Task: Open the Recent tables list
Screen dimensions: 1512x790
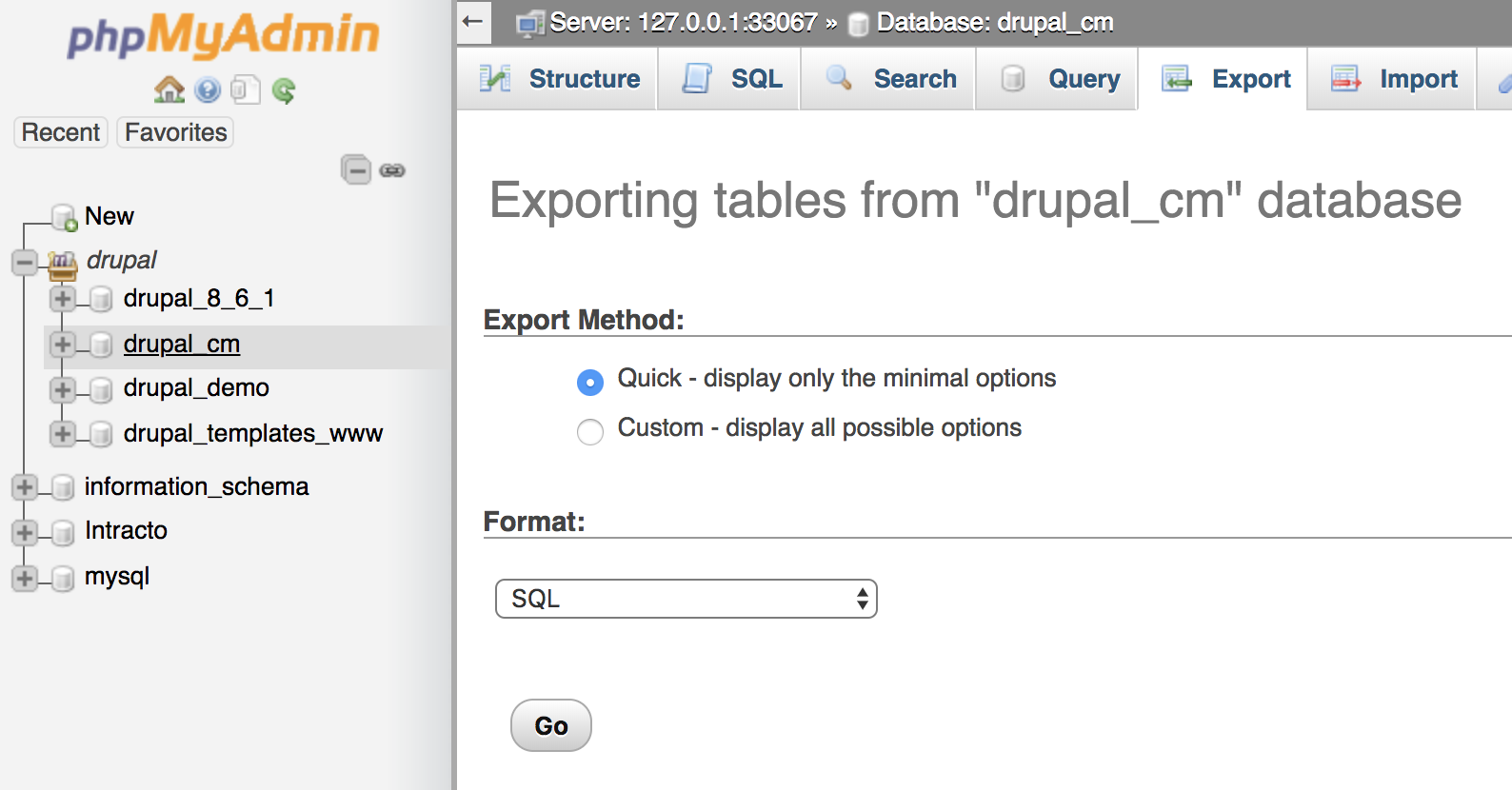Action: [61, 132]
